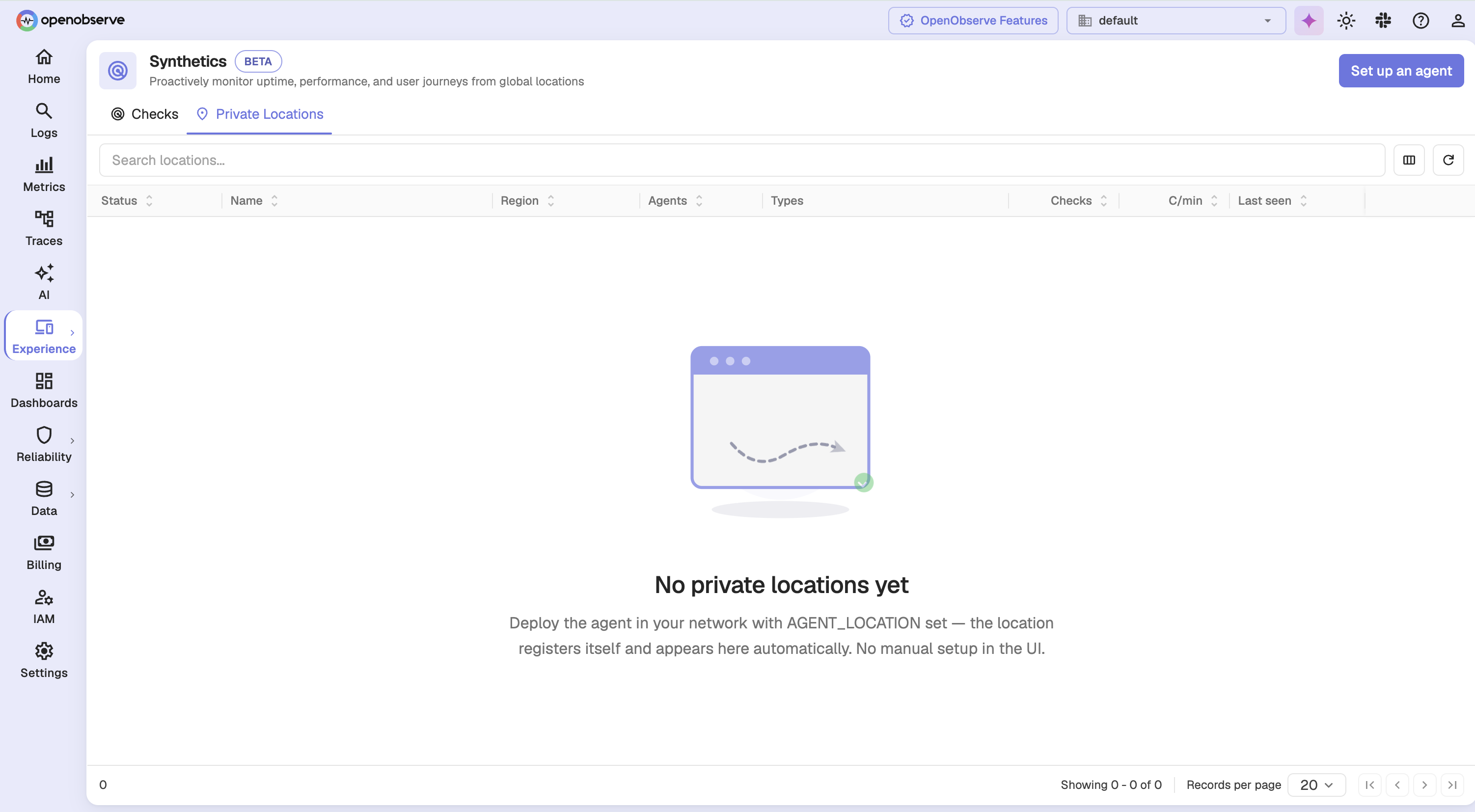
Task: Click the "Showing 0 - 0 of 0" text
Action: click(x=1111, y=785)
